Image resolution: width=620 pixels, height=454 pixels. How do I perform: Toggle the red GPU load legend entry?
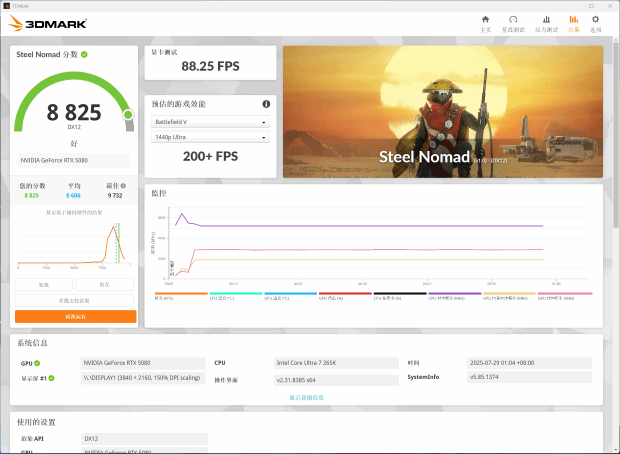pyautogui.click(x=345, y=295)
